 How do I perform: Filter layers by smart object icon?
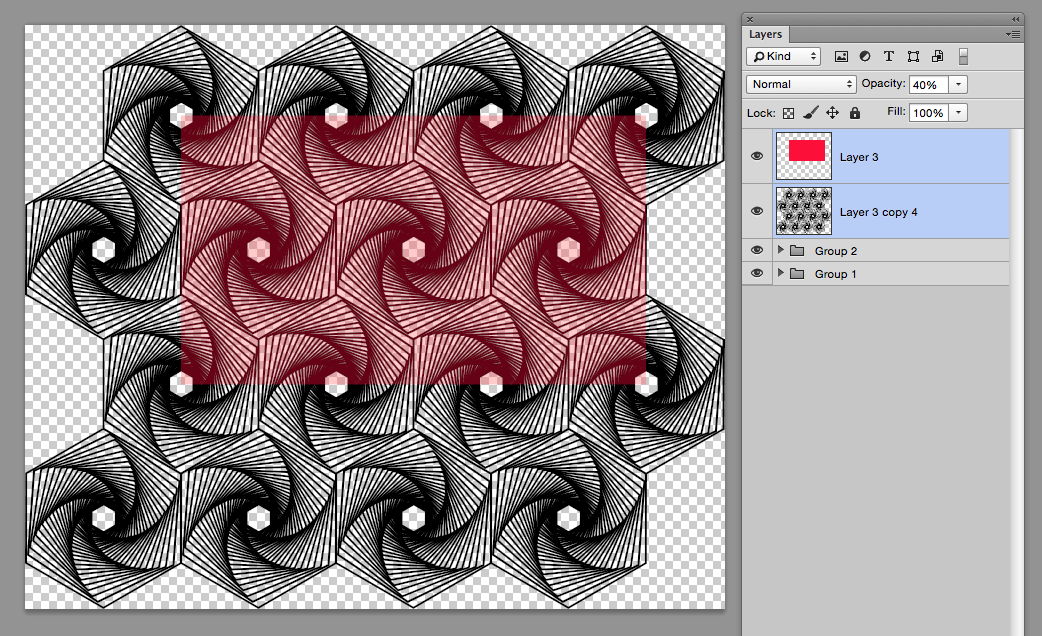(x=937, y=56)
